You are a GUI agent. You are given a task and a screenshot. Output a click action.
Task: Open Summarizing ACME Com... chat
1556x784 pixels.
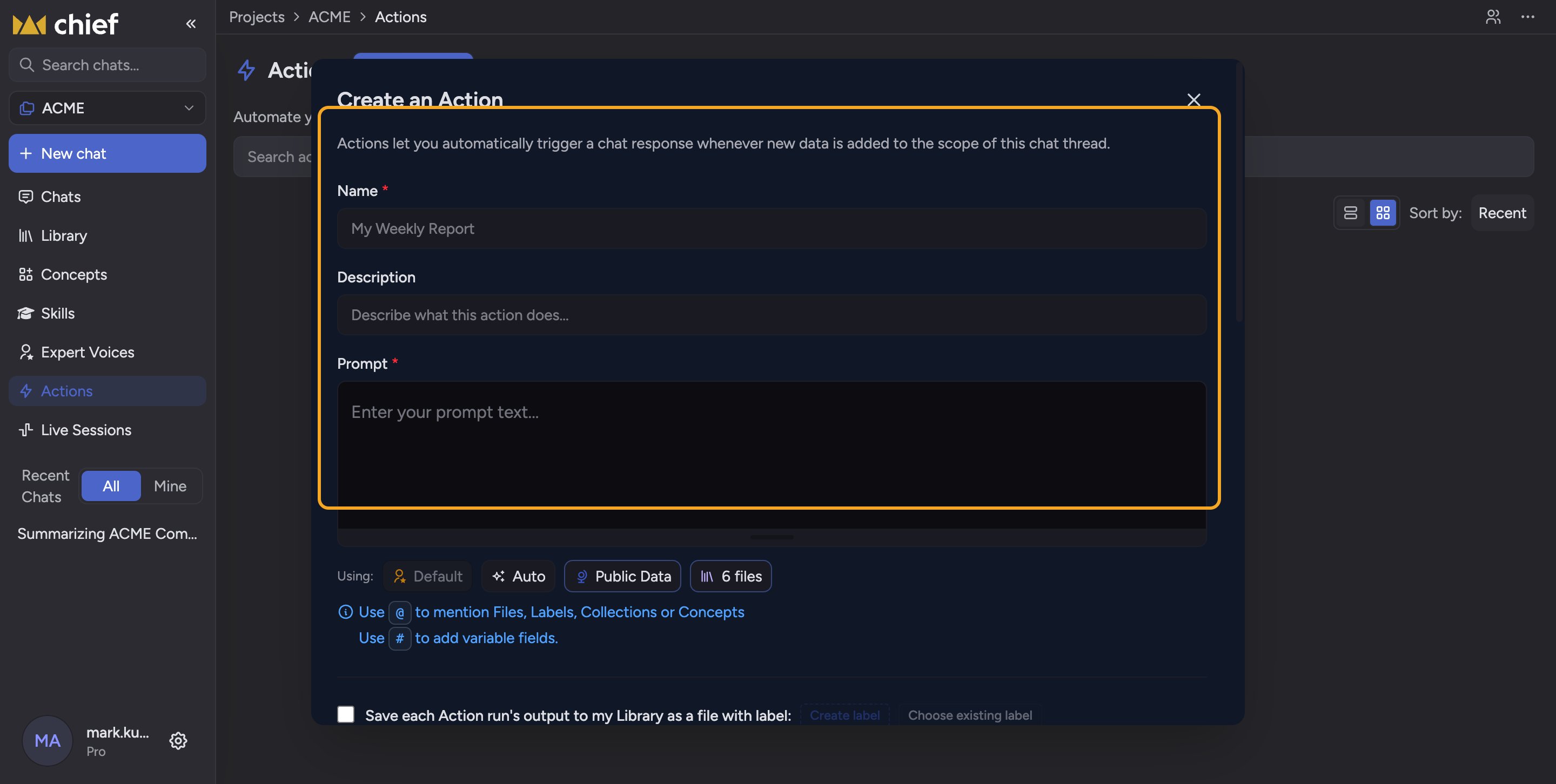[108, 533]
